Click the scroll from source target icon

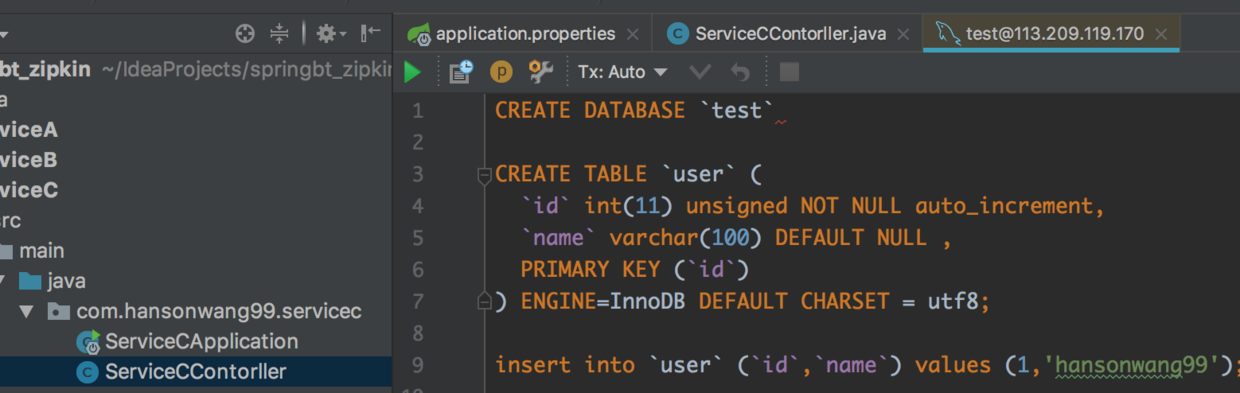(x=245, y=34)
